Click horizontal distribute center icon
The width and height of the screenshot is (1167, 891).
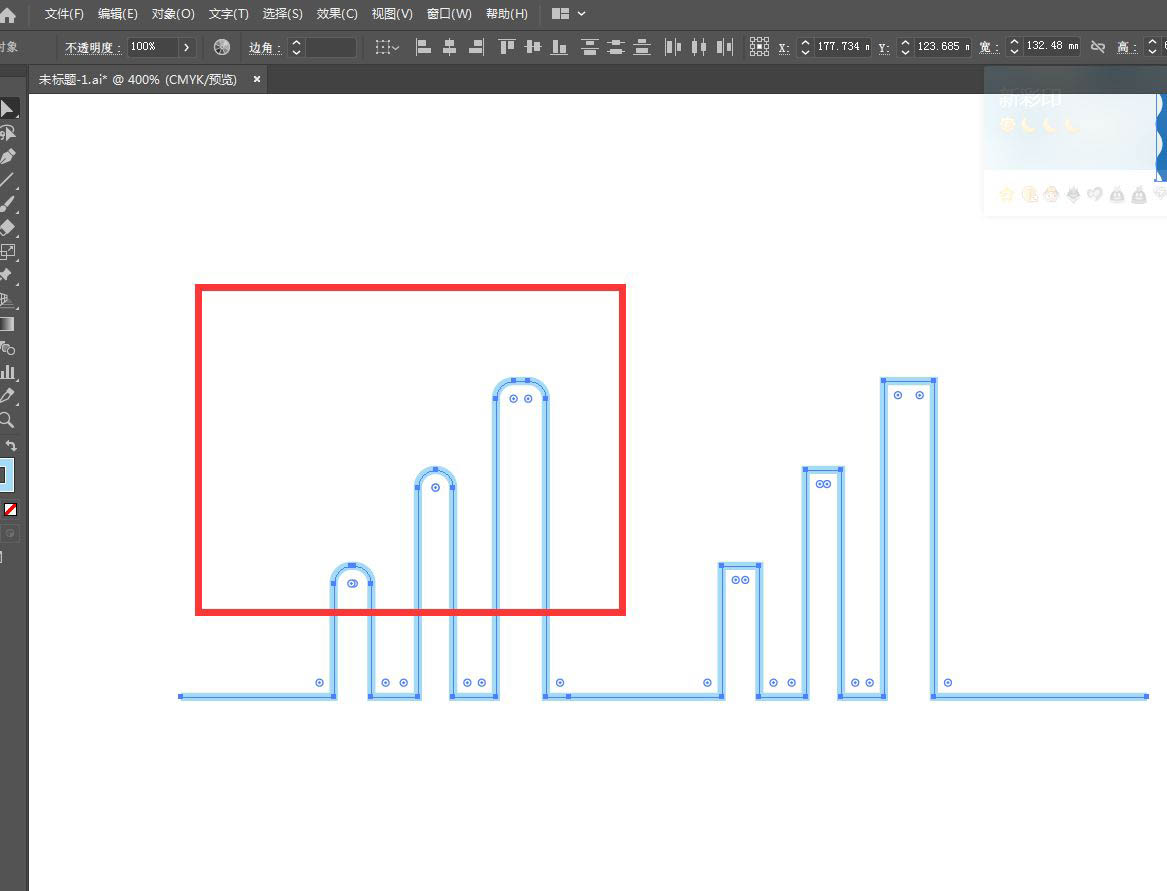pos(699,47)
